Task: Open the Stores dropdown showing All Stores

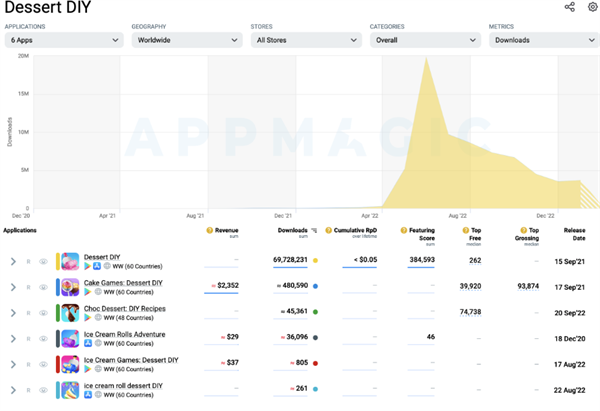Action: (306, 40)
